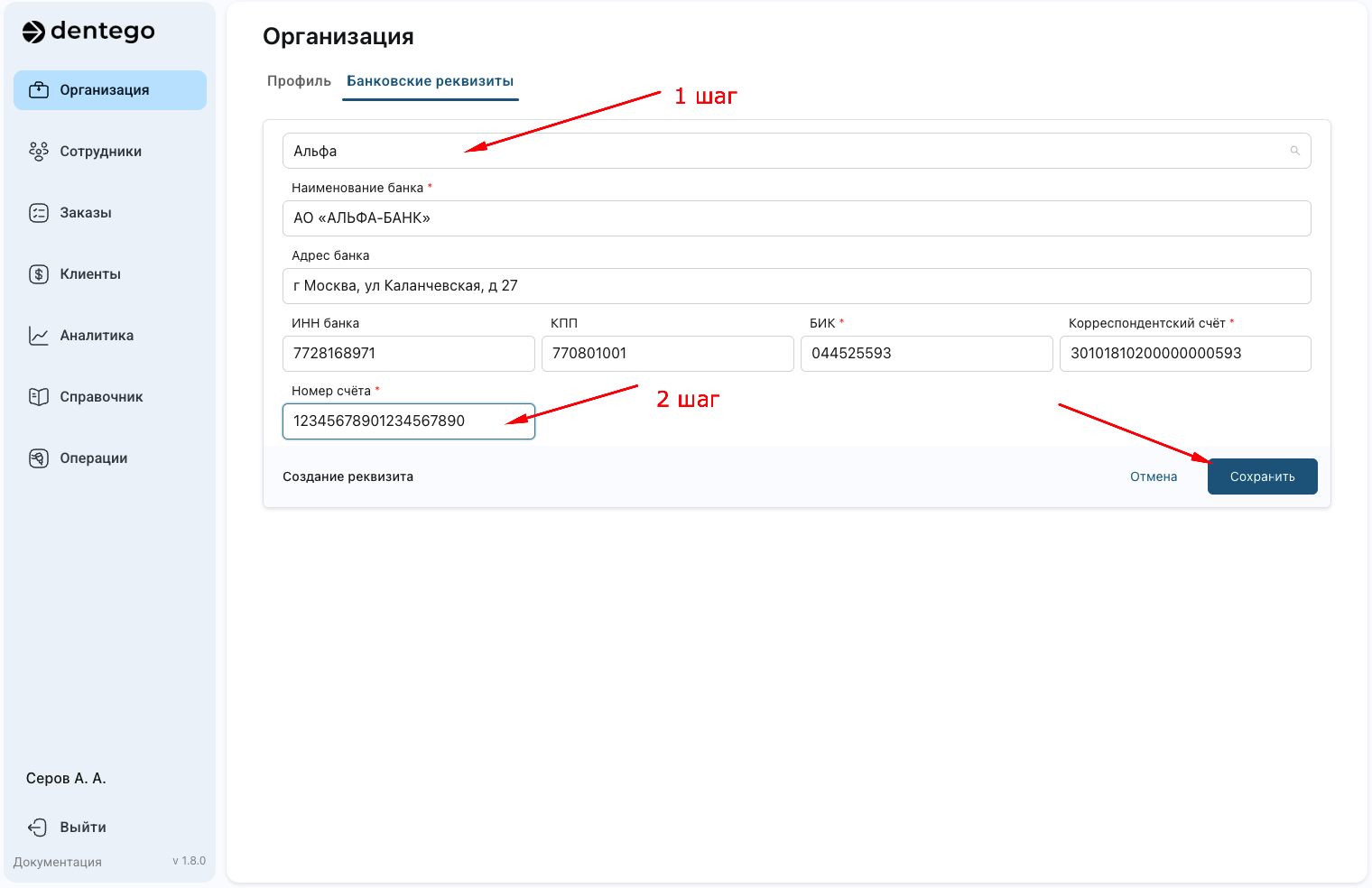Click the Номер счёта input field

pos(408,421)
